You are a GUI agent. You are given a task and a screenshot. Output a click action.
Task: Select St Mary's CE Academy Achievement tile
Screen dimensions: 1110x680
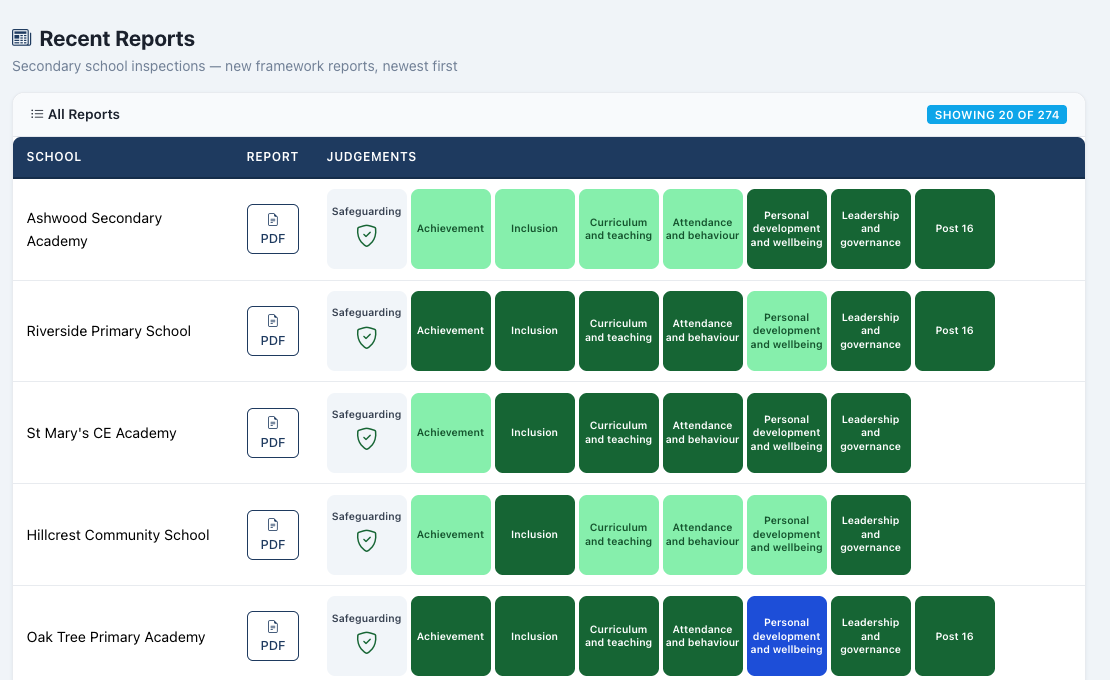click(451, 432)
